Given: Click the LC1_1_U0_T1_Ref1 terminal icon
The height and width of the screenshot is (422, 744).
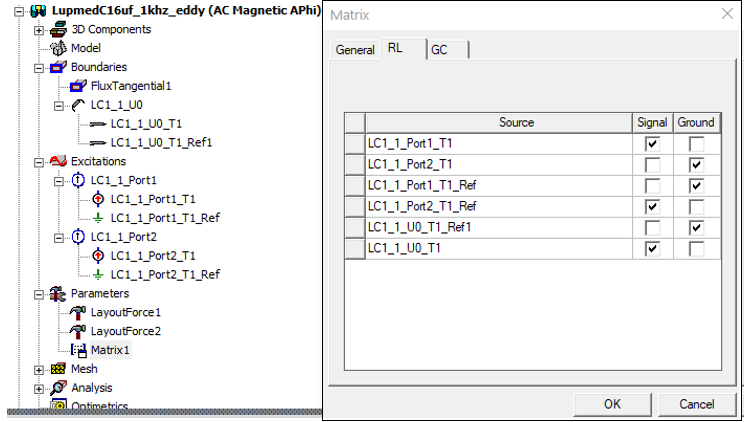Looking at the screenshot, I should (x=98, y=143).
